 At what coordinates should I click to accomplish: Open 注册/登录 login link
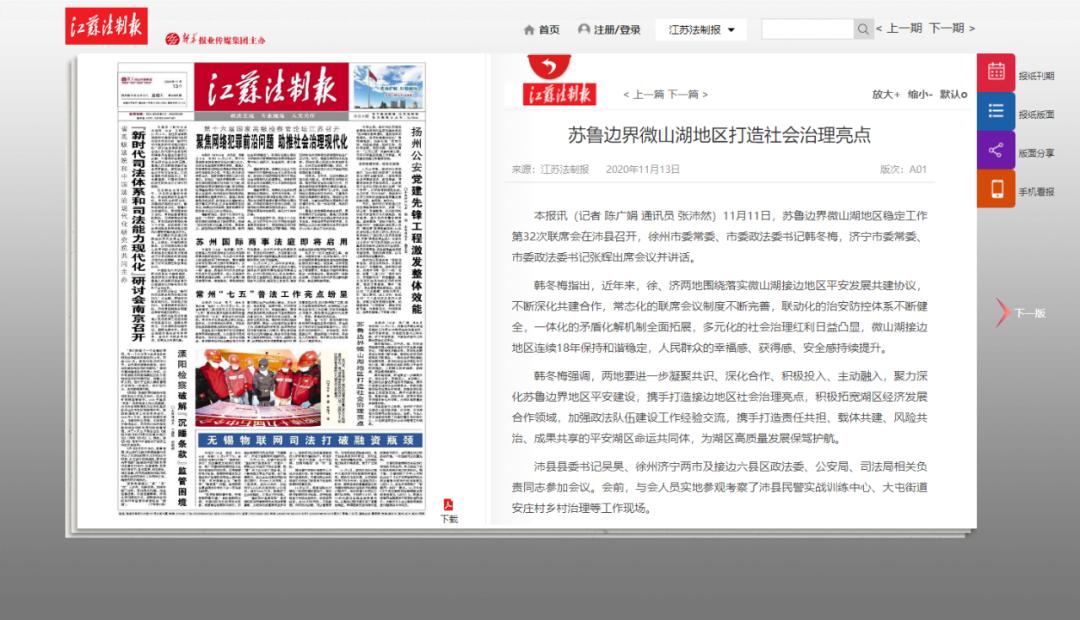pos(609,30)
